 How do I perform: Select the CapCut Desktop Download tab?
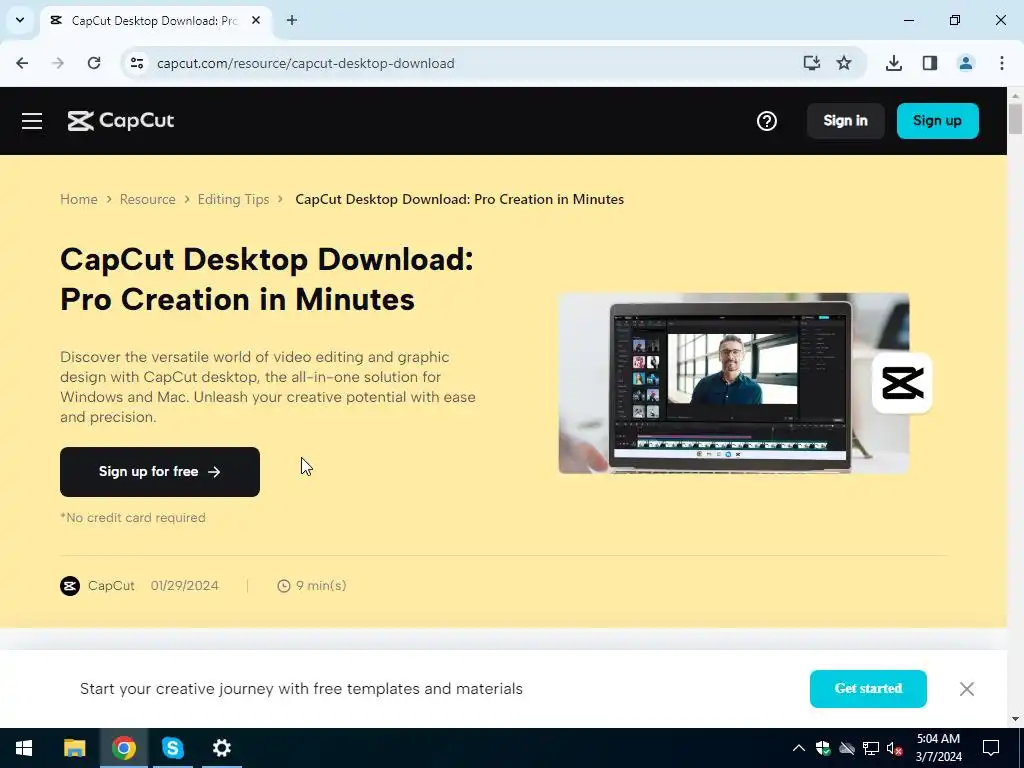point(155,21)
